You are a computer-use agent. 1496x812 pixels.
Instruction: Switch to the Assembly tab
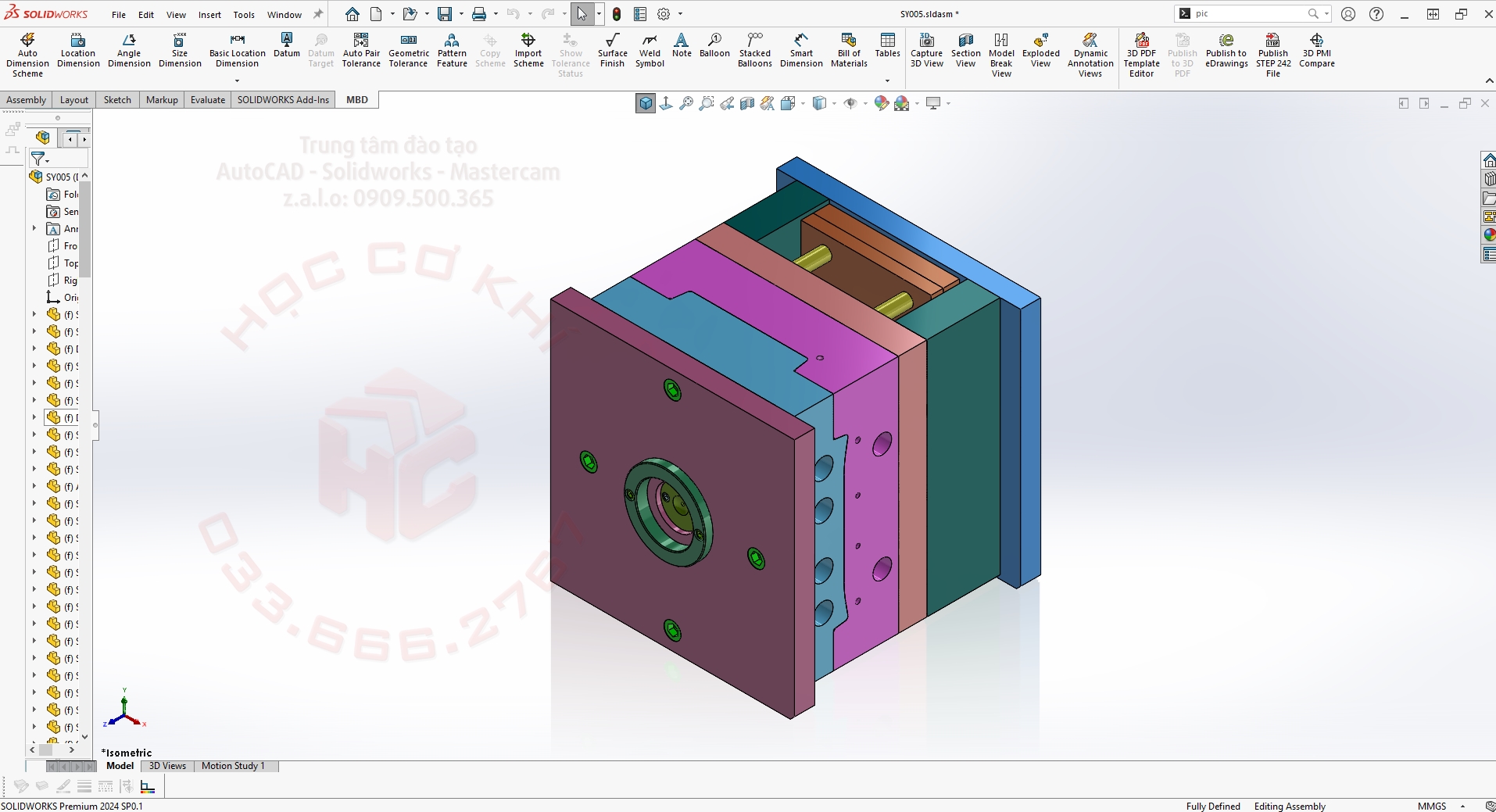tap(27, 100)
